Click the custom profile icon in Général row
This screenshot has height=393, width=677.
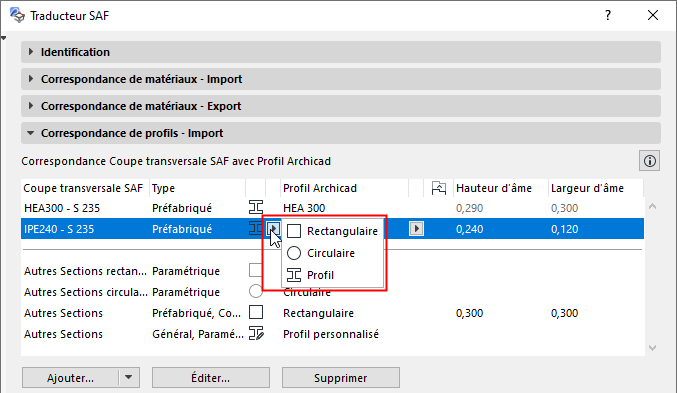point(256,333)
